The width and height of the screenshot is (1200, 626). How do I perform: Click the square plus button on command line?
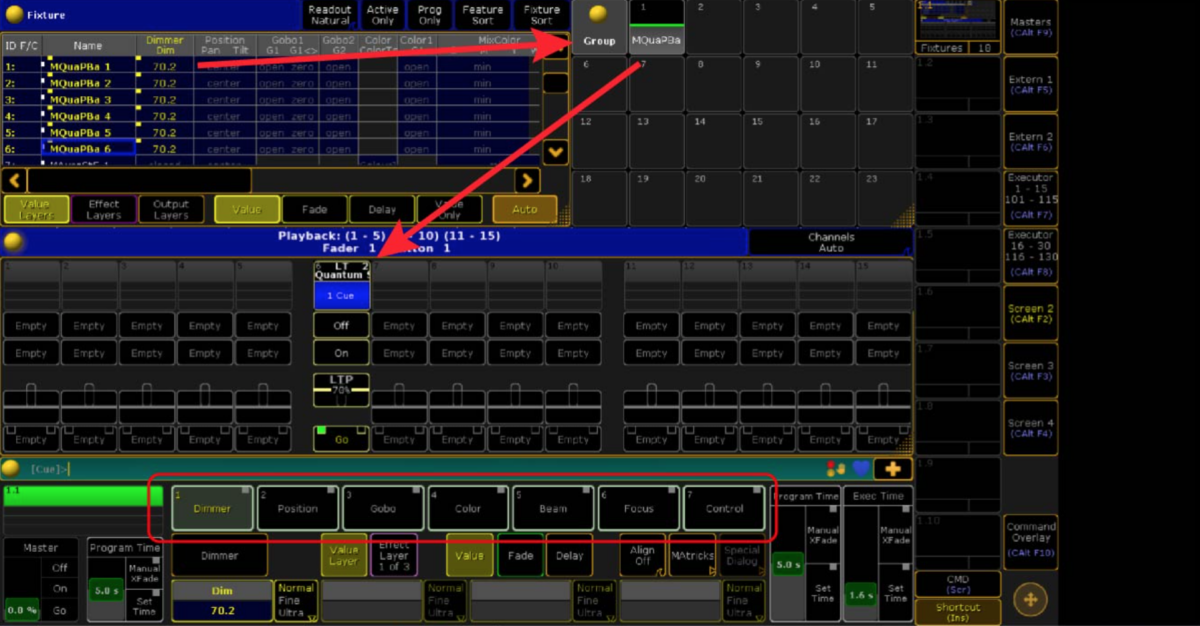pyautogui.click(x=892, y=468)
